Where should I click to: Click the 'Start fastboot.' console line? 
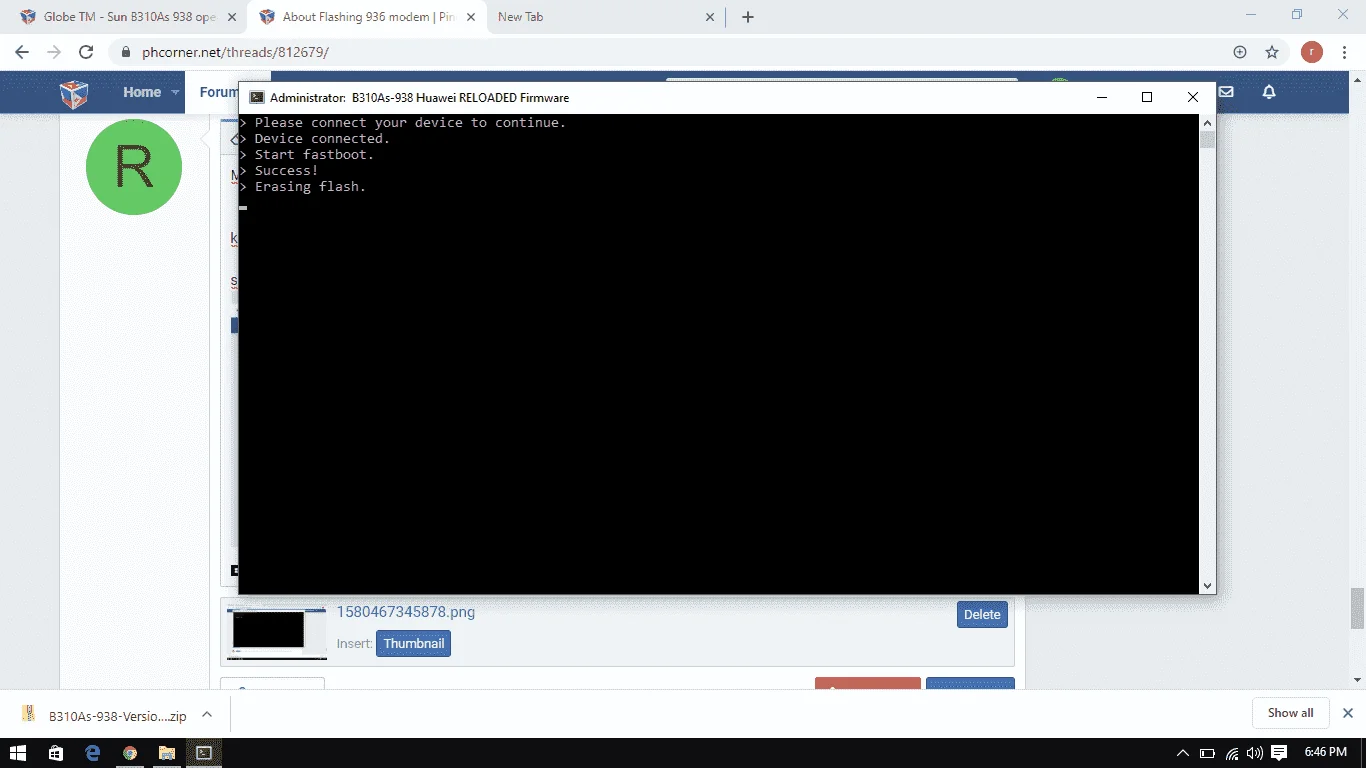[314, 155]
